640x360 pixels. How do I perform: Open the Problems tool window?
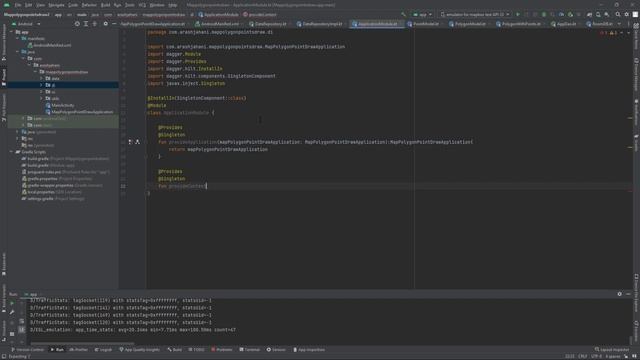[222, 350]
